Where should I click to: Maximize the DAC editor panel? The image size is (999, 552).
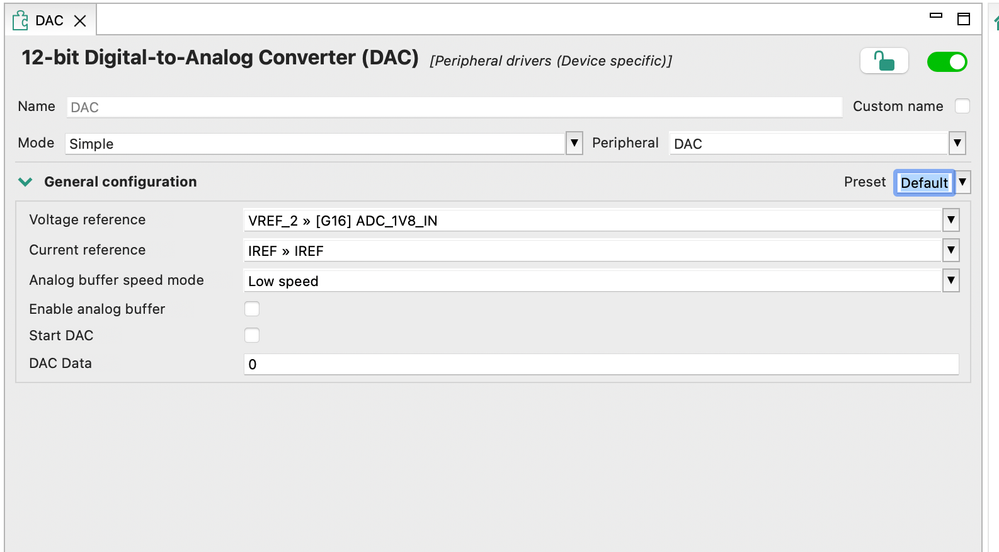click(964, 19)
